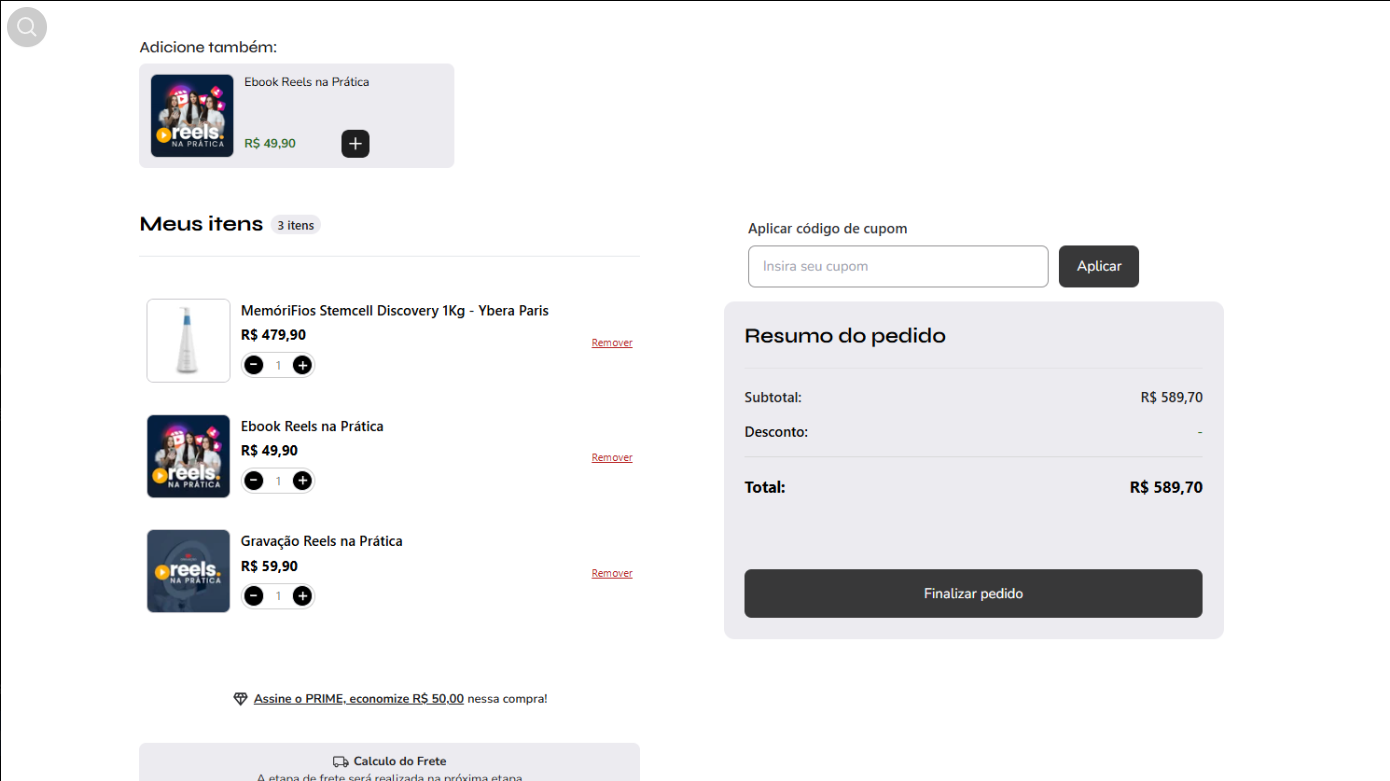Open Gravação Reels na Prática cart thumbnail
Screen dimensions: 1390x781
click(x=189, y=571)
